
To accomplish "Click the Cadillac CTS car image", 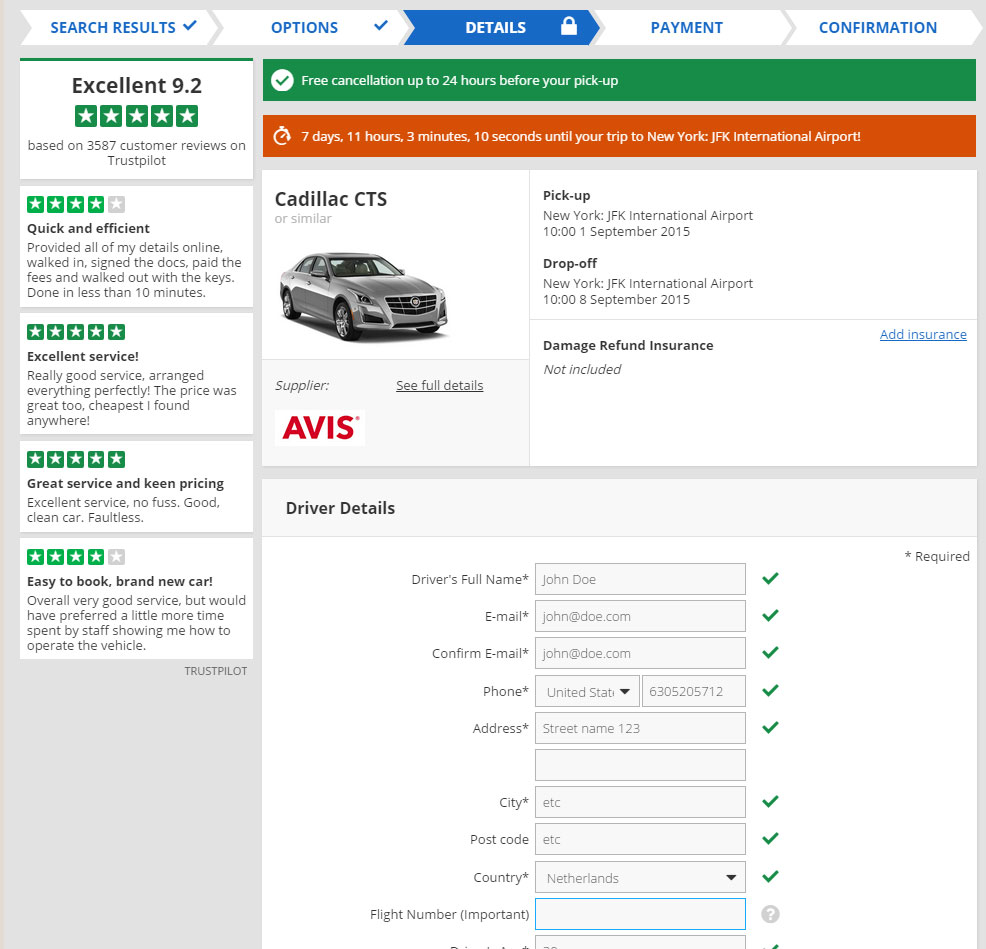I will 363,296.
